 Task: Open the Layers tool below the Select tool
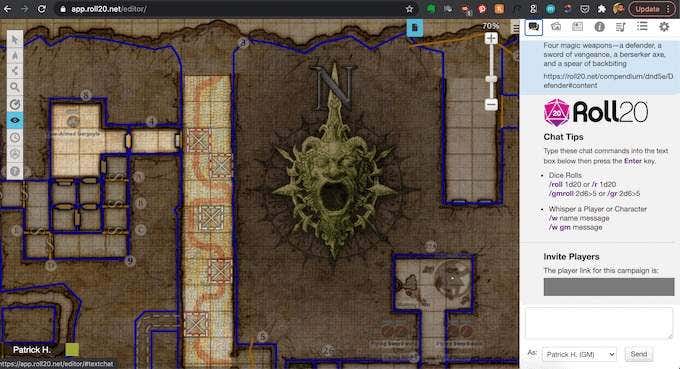tap(15, 56)
